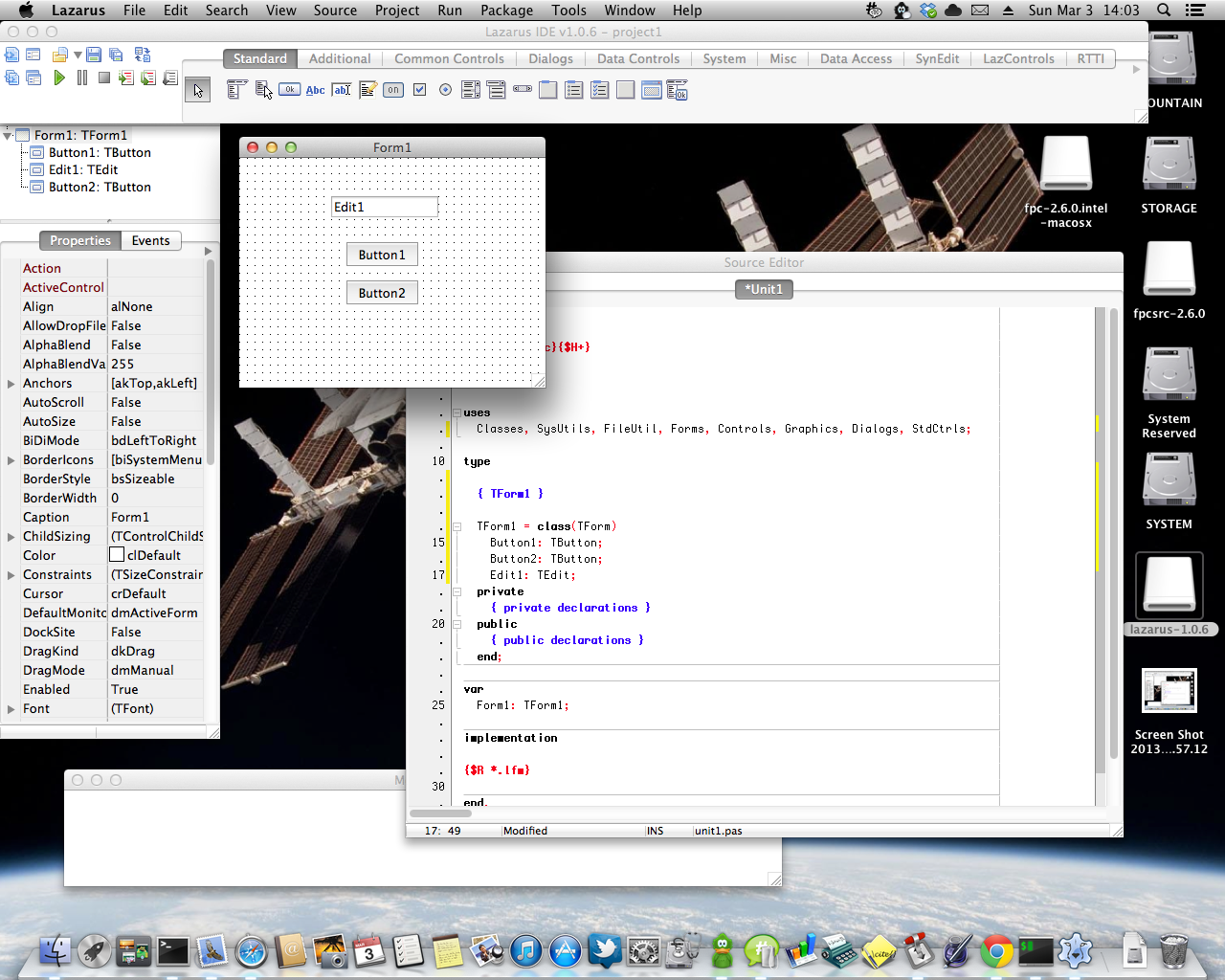This screenshot has width=1225, height=980.
Task: Toggle between form and unit view icon
Action: pyautogui.click(x=143, y=55)
